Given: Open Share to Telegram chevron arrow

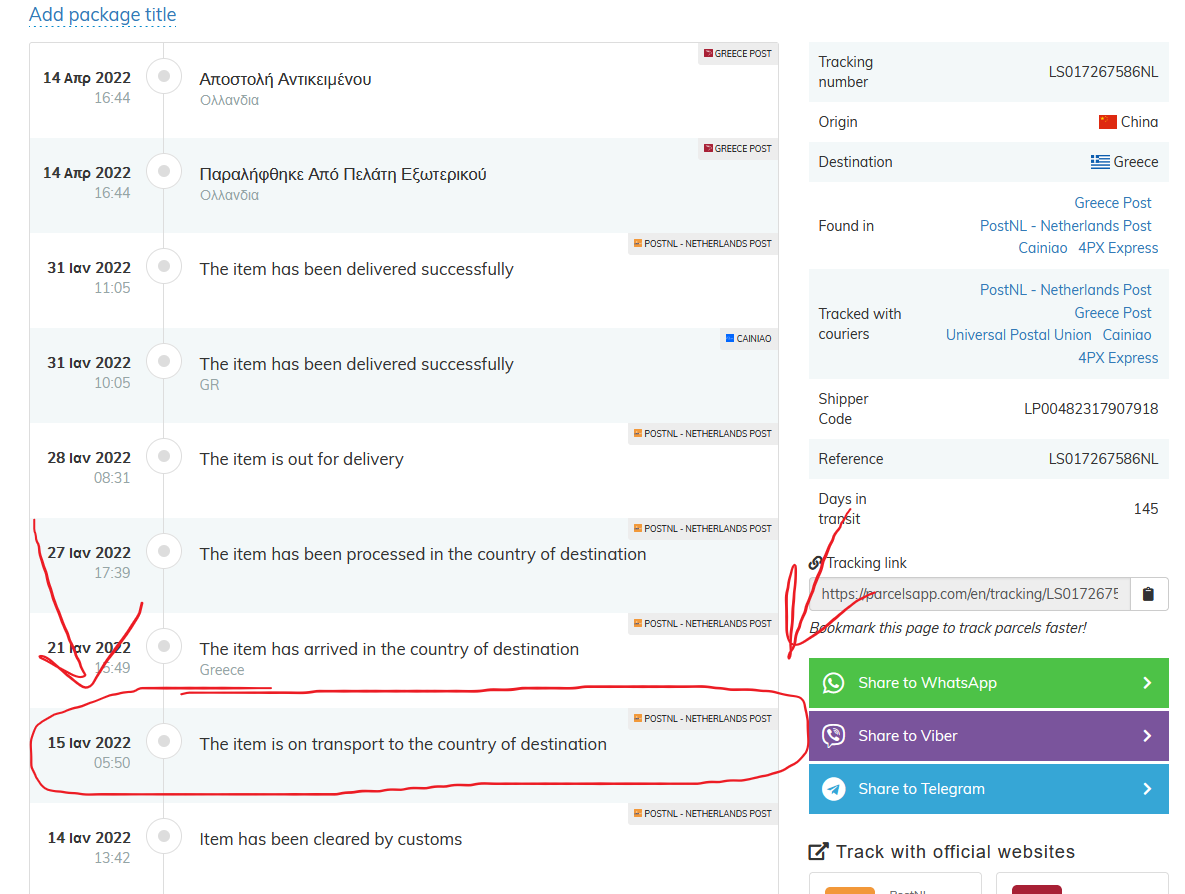Looking at the screenshot, I should (1147, 789).
